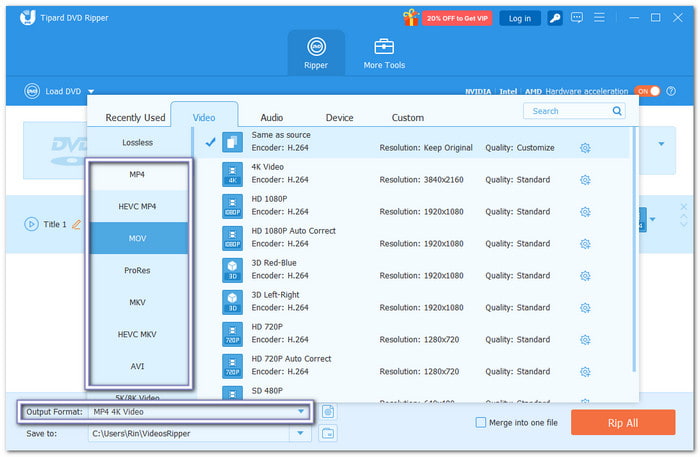Open settings gear for Same as source
The height and width of the screenshot is (457, 700).
tap(585, 148)
